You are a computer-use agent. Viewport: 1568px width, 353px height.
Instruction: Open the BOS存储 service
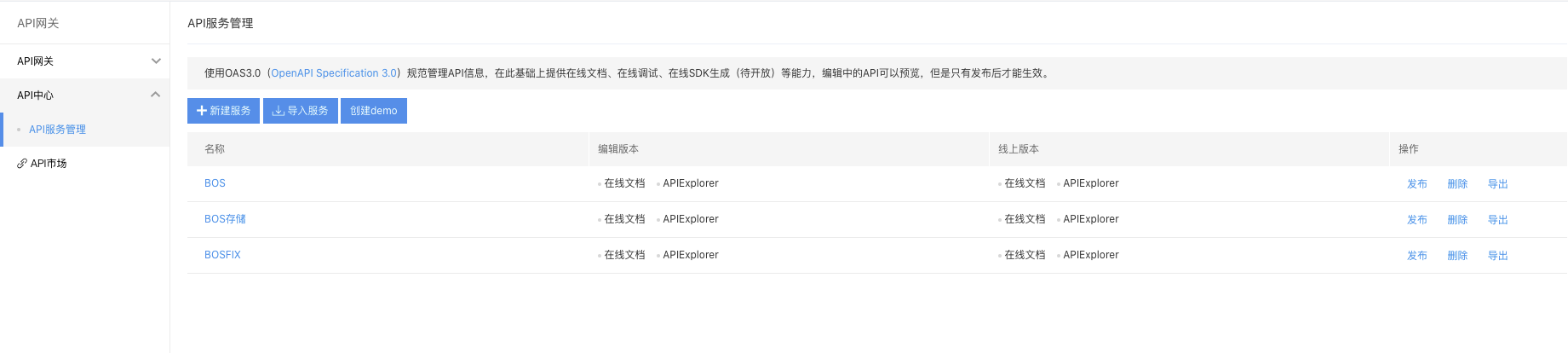tap(225, 219)
